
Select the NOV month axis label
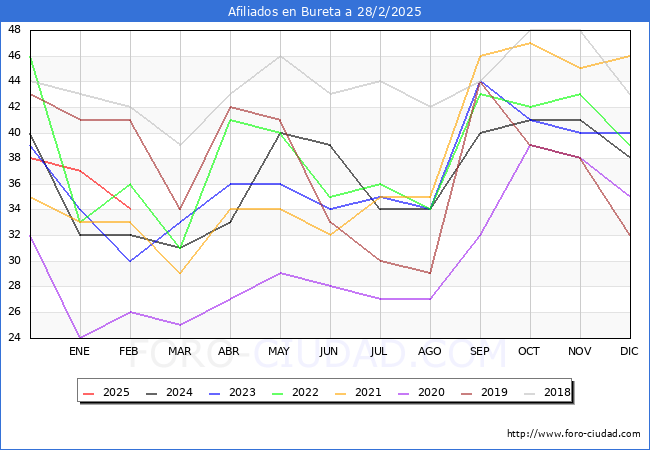pyautogui.click(x=579, y=352)
